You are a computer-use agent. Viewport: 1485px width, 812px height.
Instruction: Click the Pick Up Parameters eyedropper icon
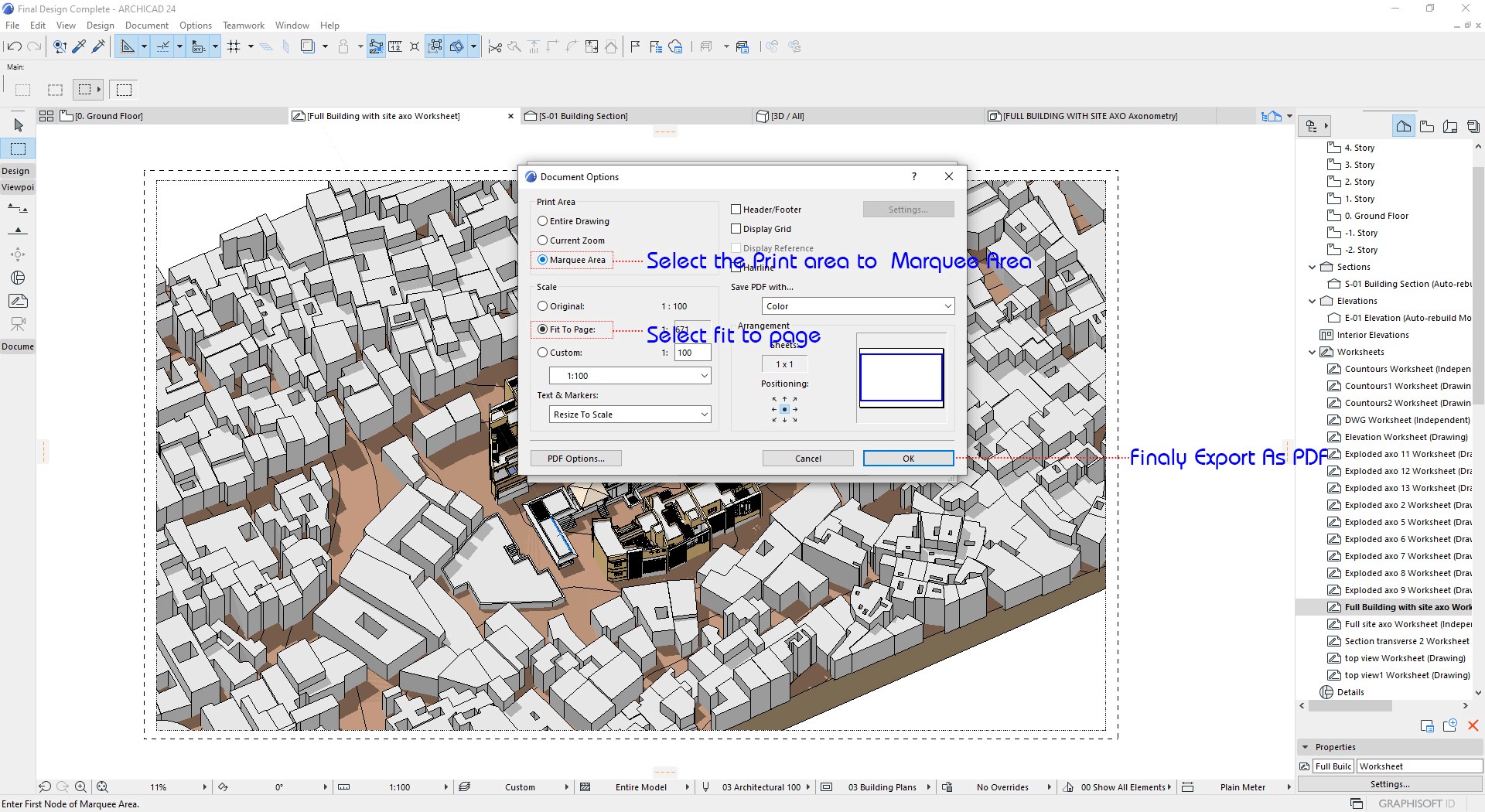[x=79, y=47]
